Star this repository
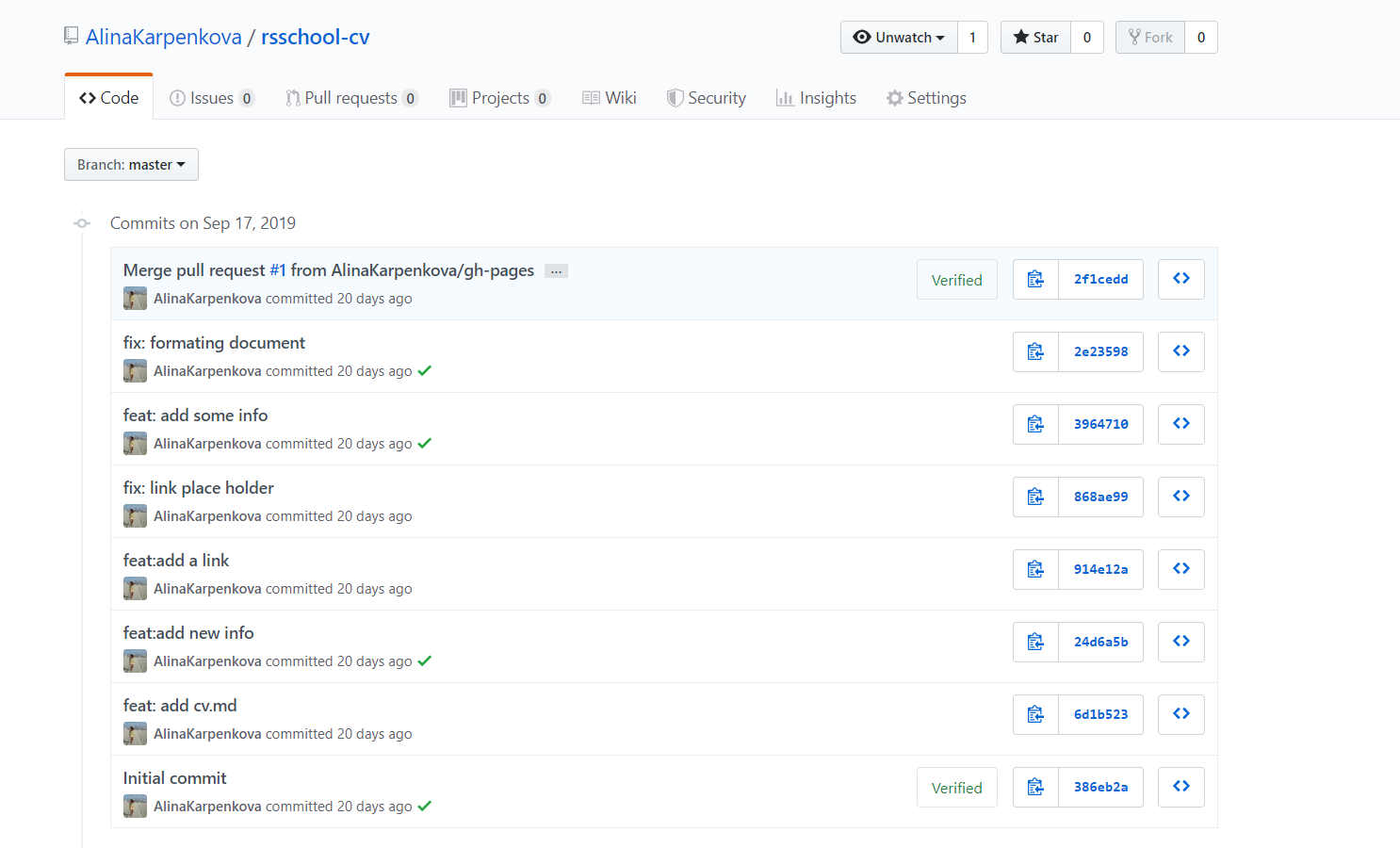 click(1034, 37)
